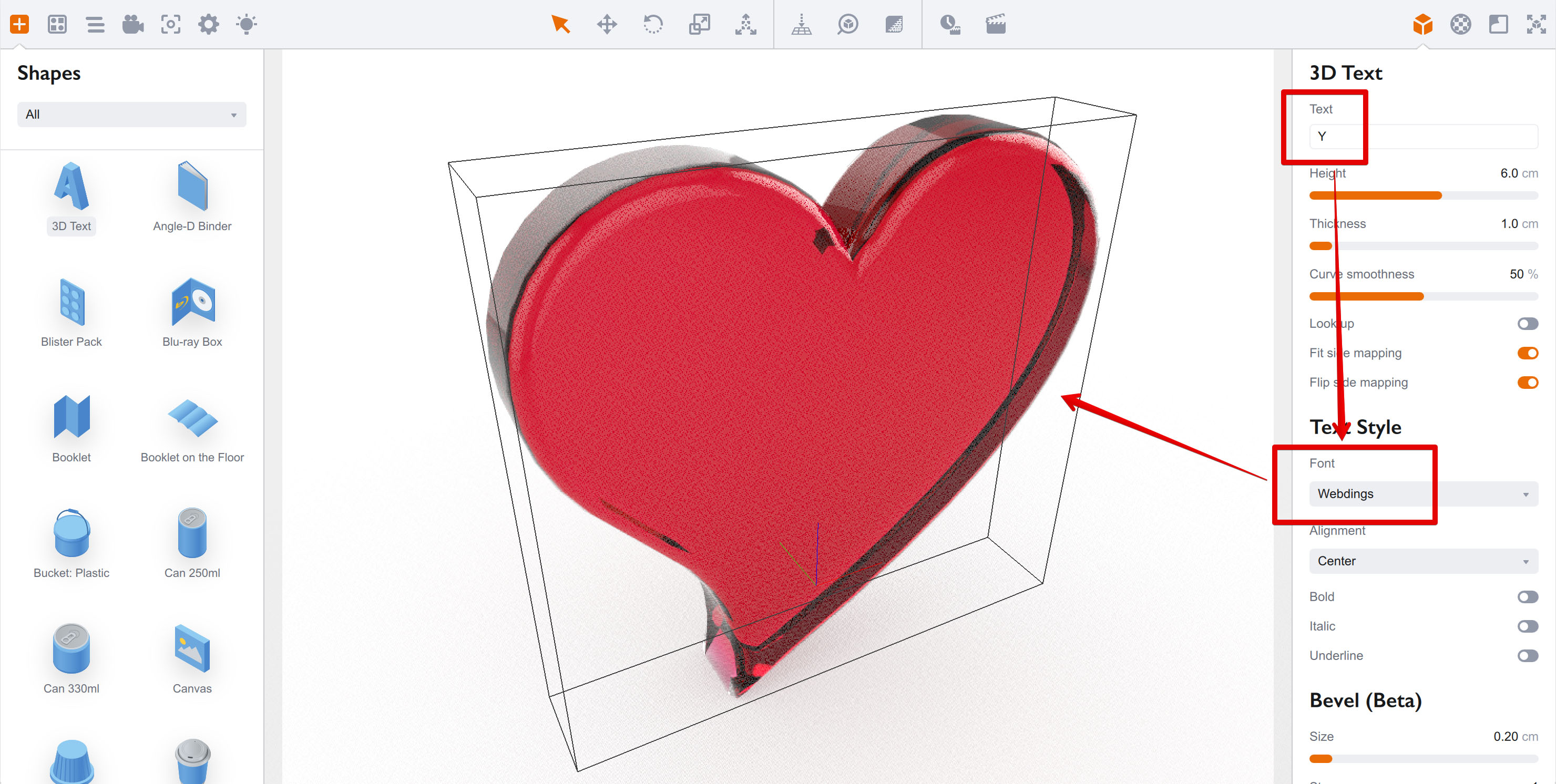Click the Text input field containing Y
1556x784 pixels.
[x=1423, y=136]
